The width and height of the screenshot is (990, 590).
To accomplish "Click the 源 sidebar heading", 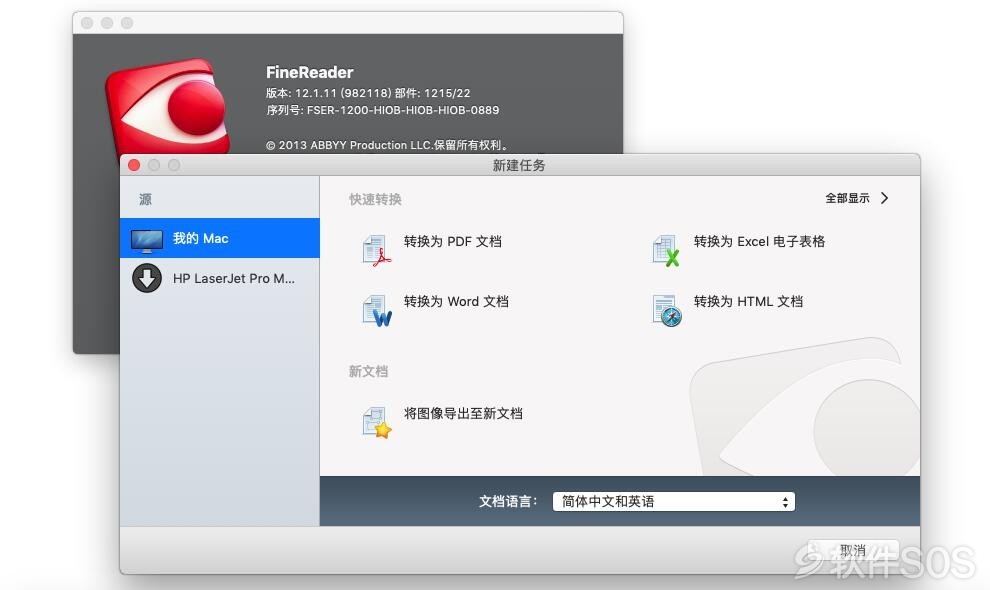I will pos(145,200).
